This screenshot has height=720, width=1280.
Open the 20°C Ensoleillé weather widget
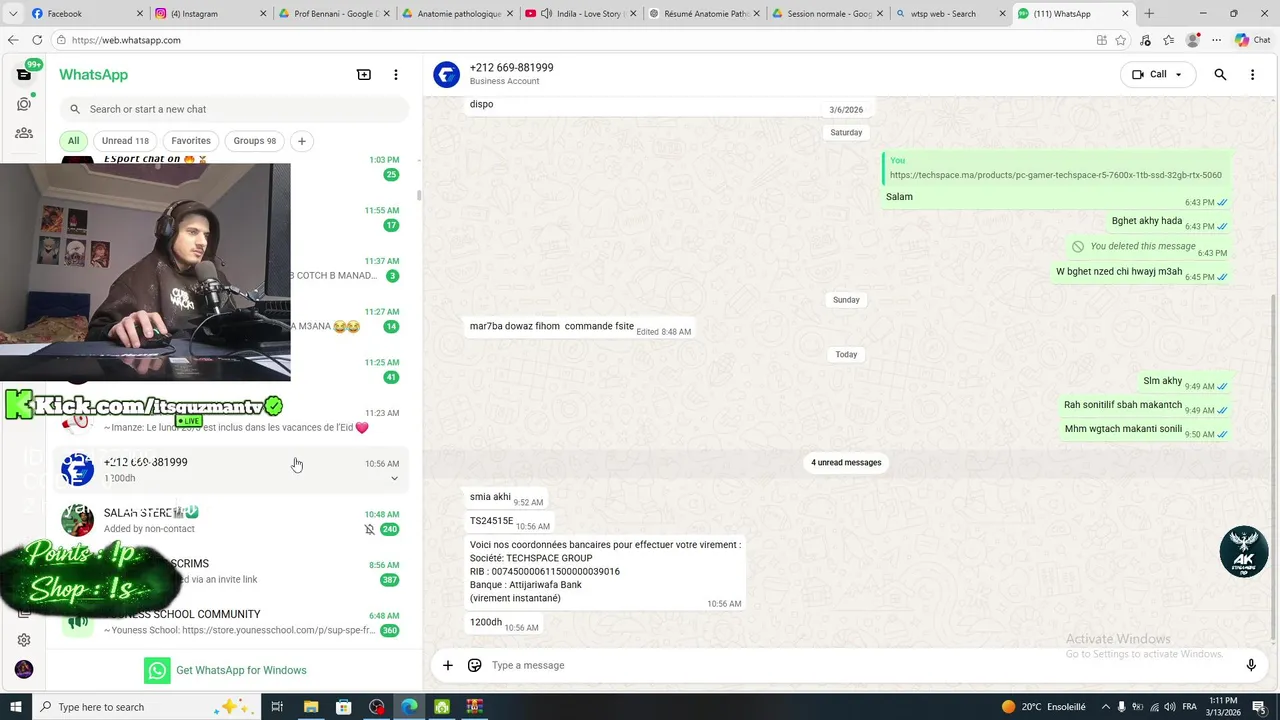1044,707
